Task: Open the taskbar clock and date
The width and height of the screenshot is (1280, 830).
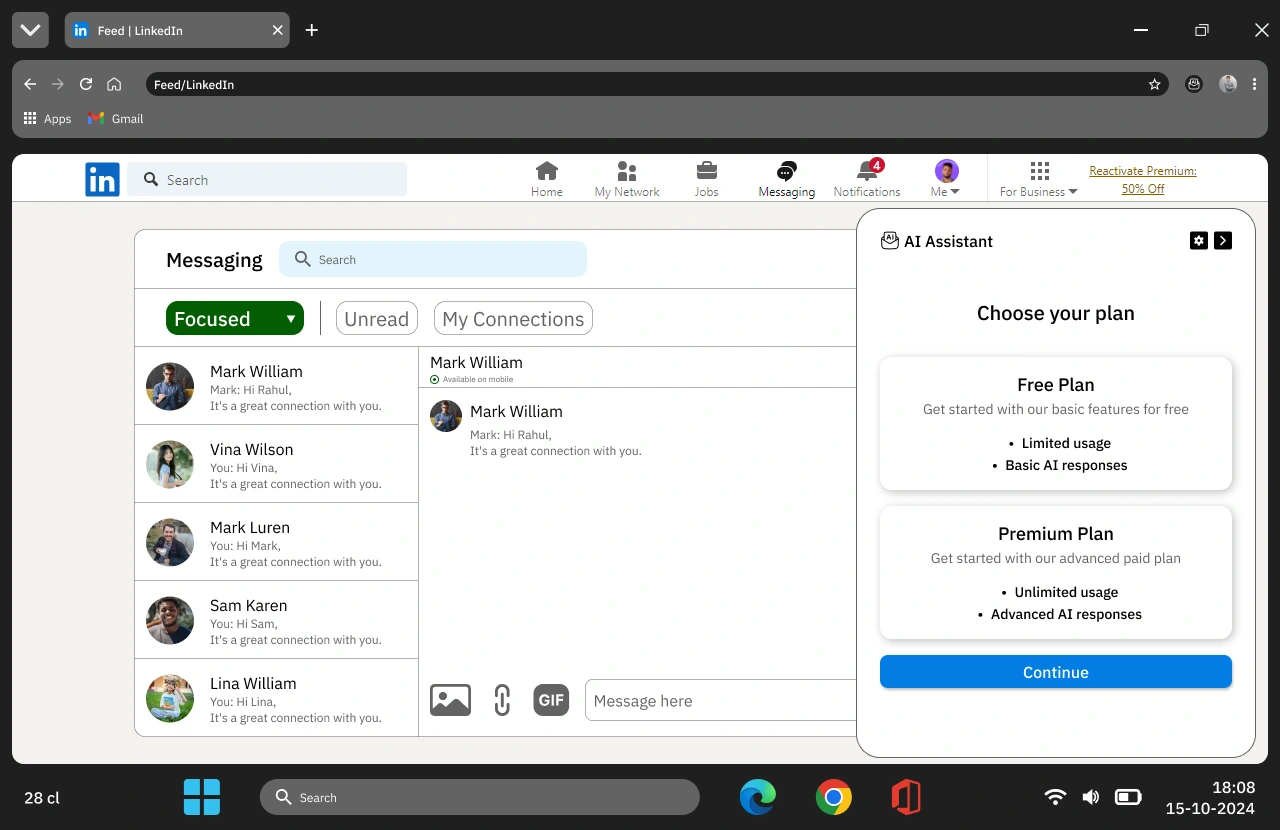Action: coord(1210,797)
